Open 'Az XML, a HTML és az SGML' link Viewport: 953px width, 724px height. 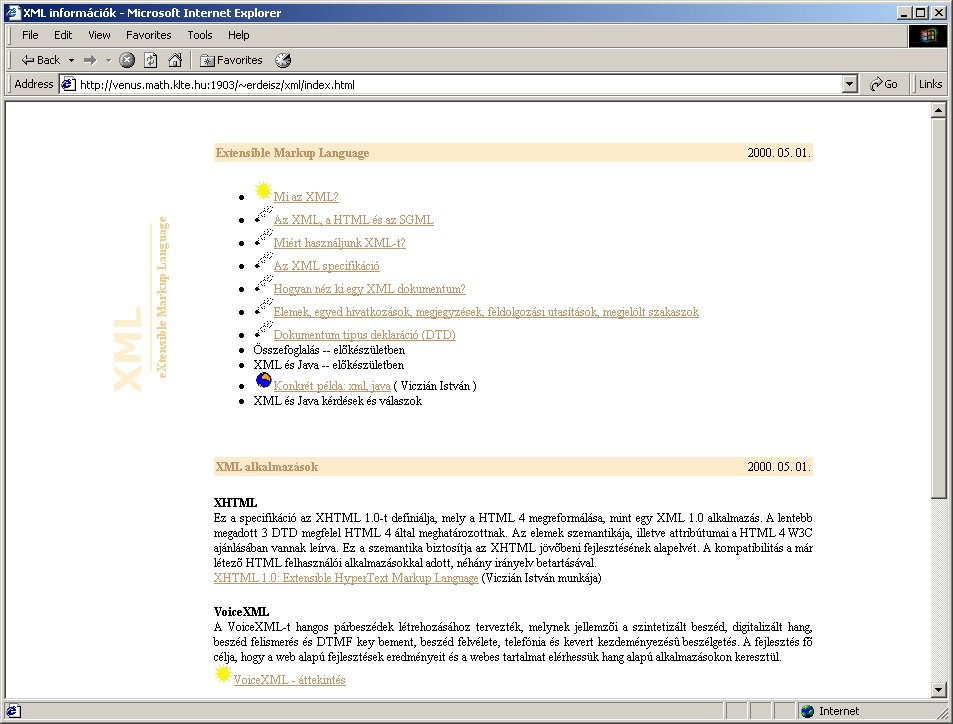pyautogui.click(x=354, y=219)
